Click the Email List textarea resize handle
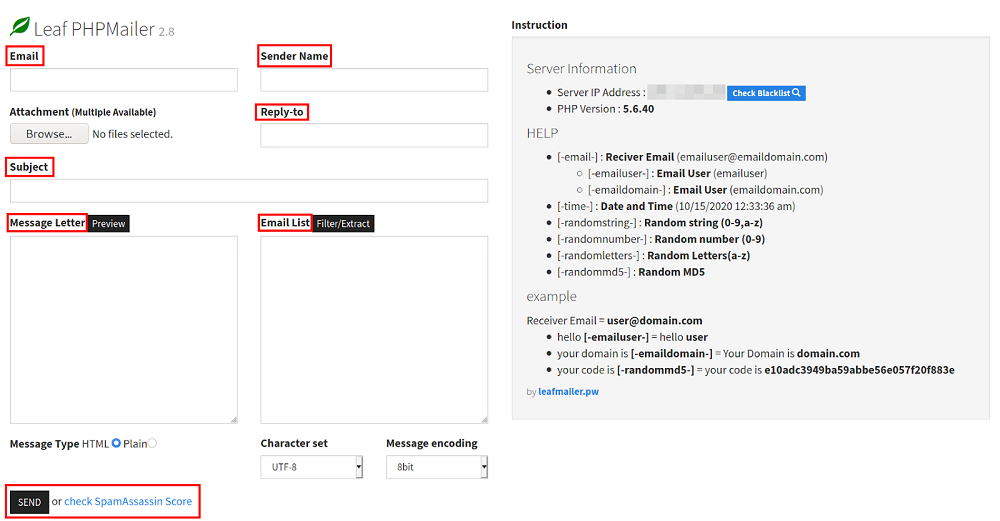The height and width of the screenshot is (521, 1000). click(x=483, y=418)
